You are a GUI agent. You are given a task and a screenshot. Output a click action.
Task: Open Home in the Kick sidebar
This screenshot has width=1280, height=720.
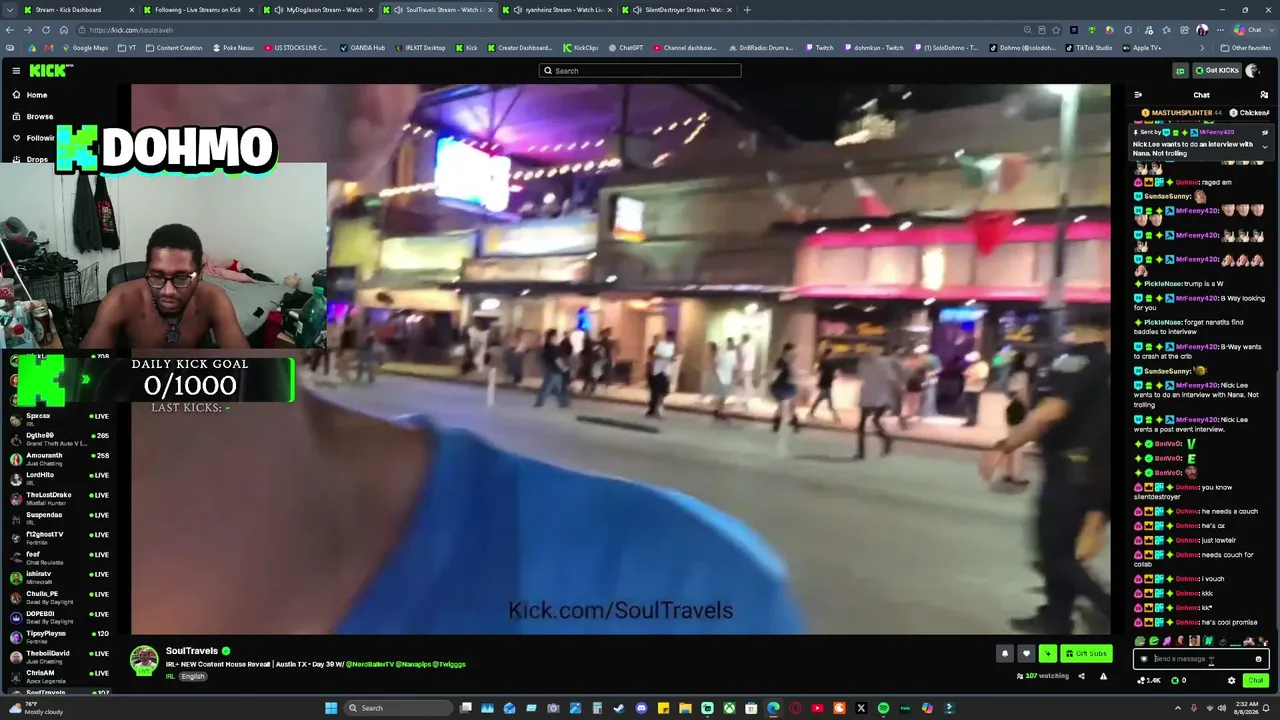click(37, 95)
